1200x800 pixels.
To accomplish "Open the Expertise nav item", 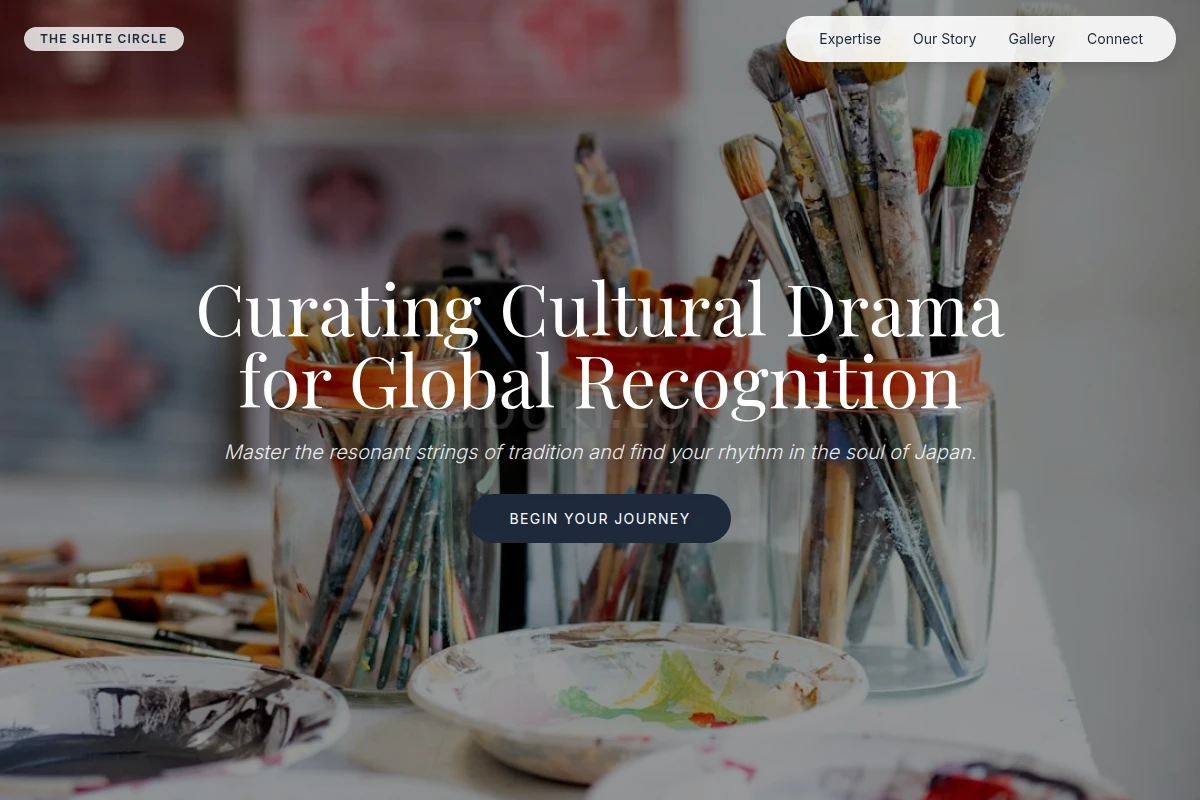I will coord(850,39).
